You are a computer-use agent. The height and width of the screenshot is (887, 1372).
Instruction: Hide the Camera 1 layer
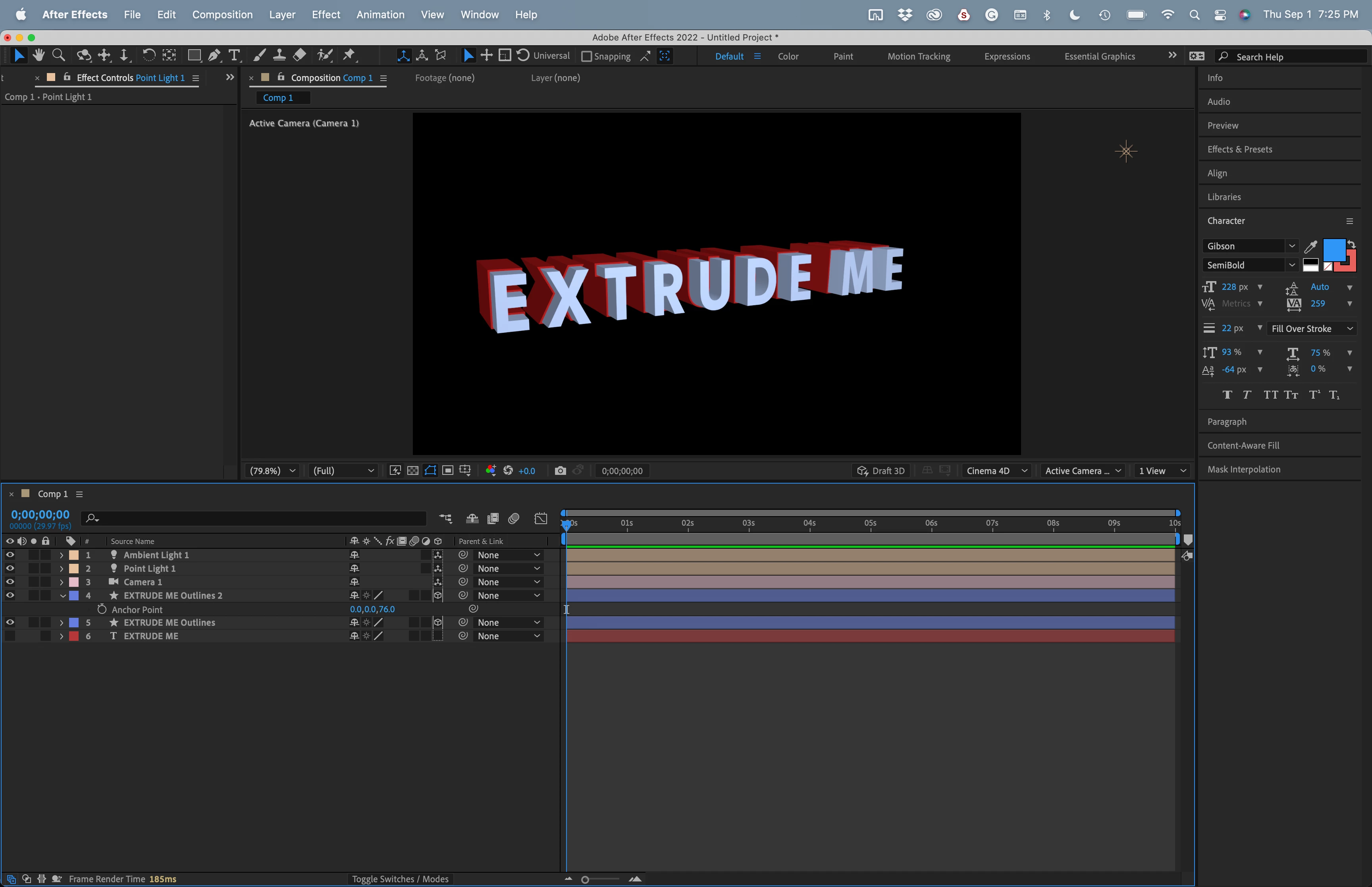click(10, 582)
